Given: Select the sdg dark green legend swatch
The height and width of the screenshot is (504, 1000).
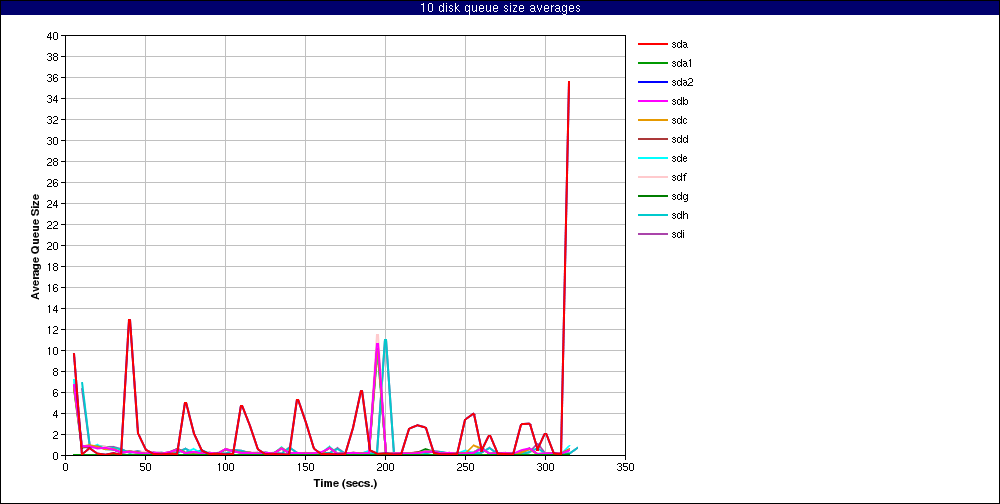Looking at the screenshot, I should tap(652, 196).
